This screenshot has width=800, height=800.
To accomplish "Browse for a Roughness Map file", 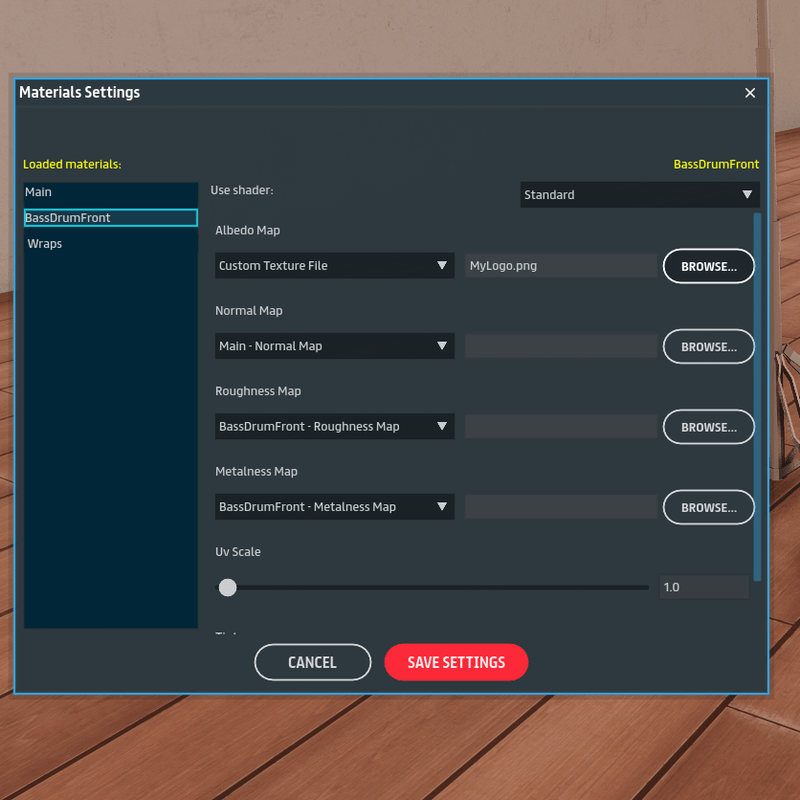I will [x=708, y=427].
